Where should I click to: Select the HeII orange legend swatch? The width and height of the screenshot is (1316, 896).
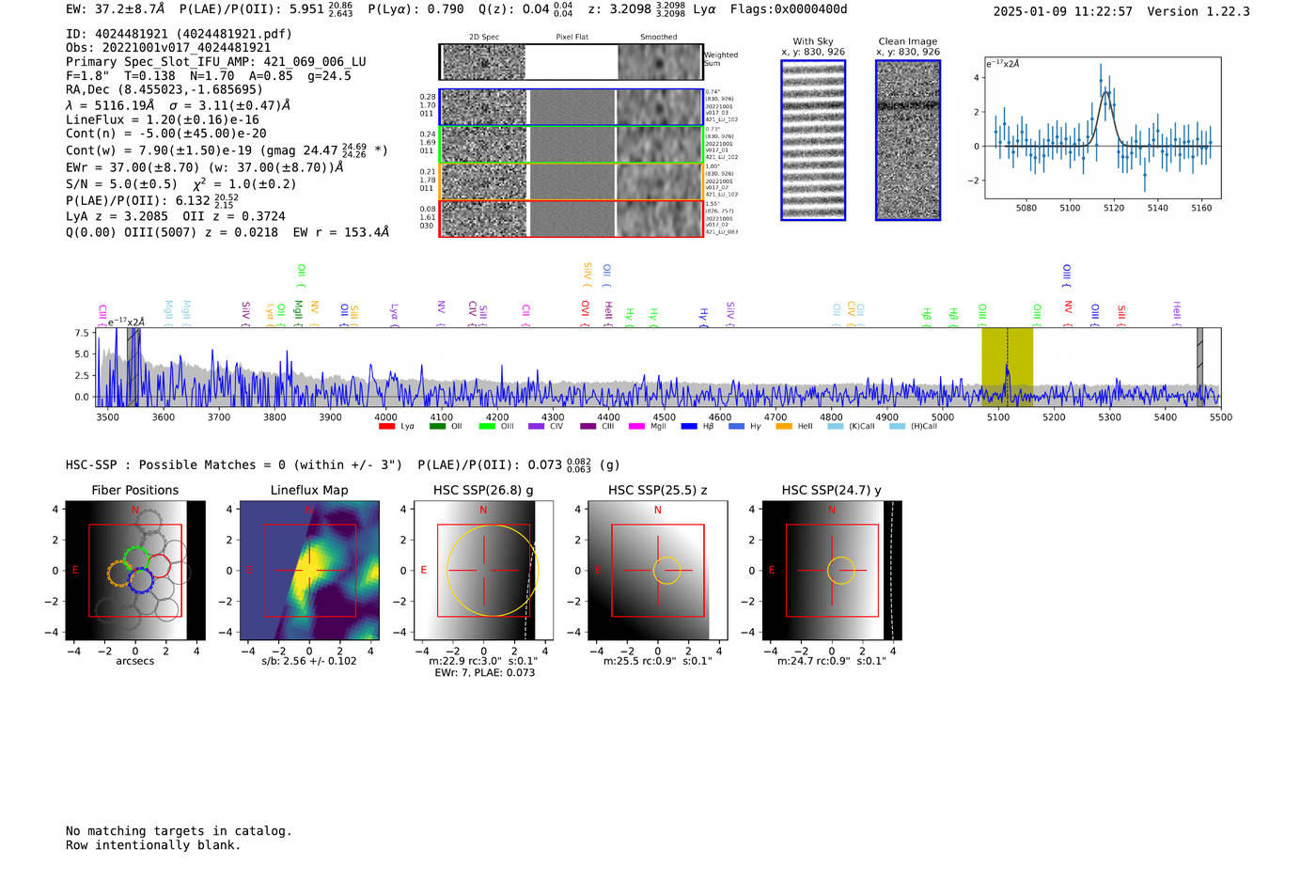coord(784,426)
